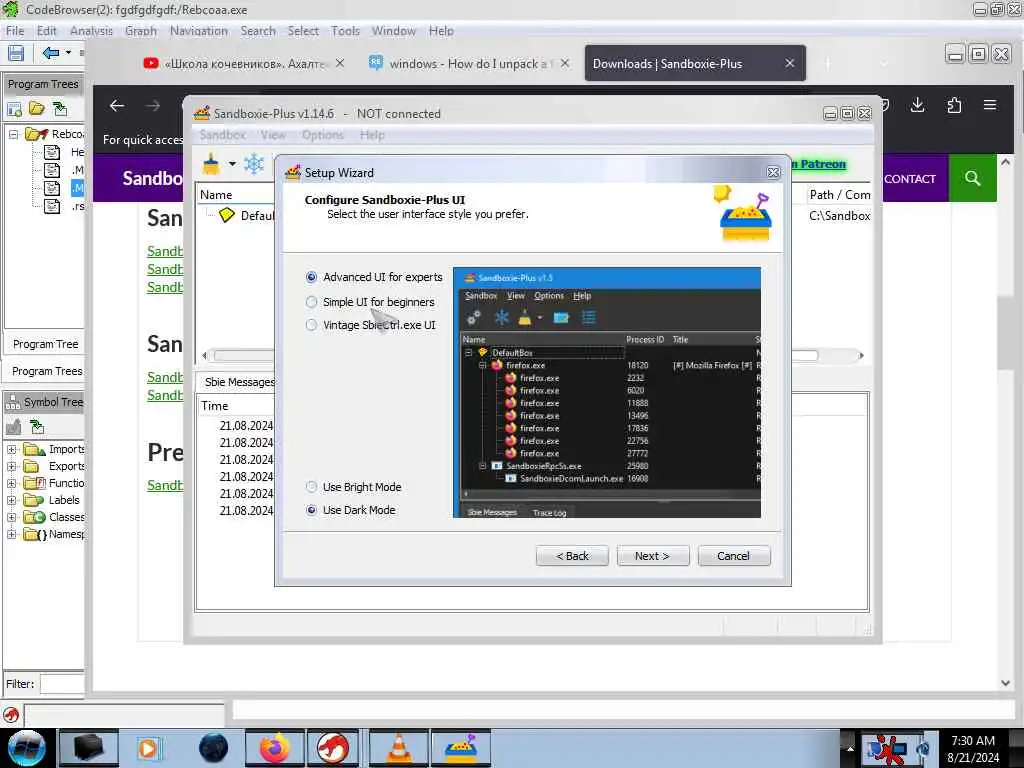This screenshot has height=768, width=1024.
Task: Select Advanced UI for experts option
Action: 374,277
